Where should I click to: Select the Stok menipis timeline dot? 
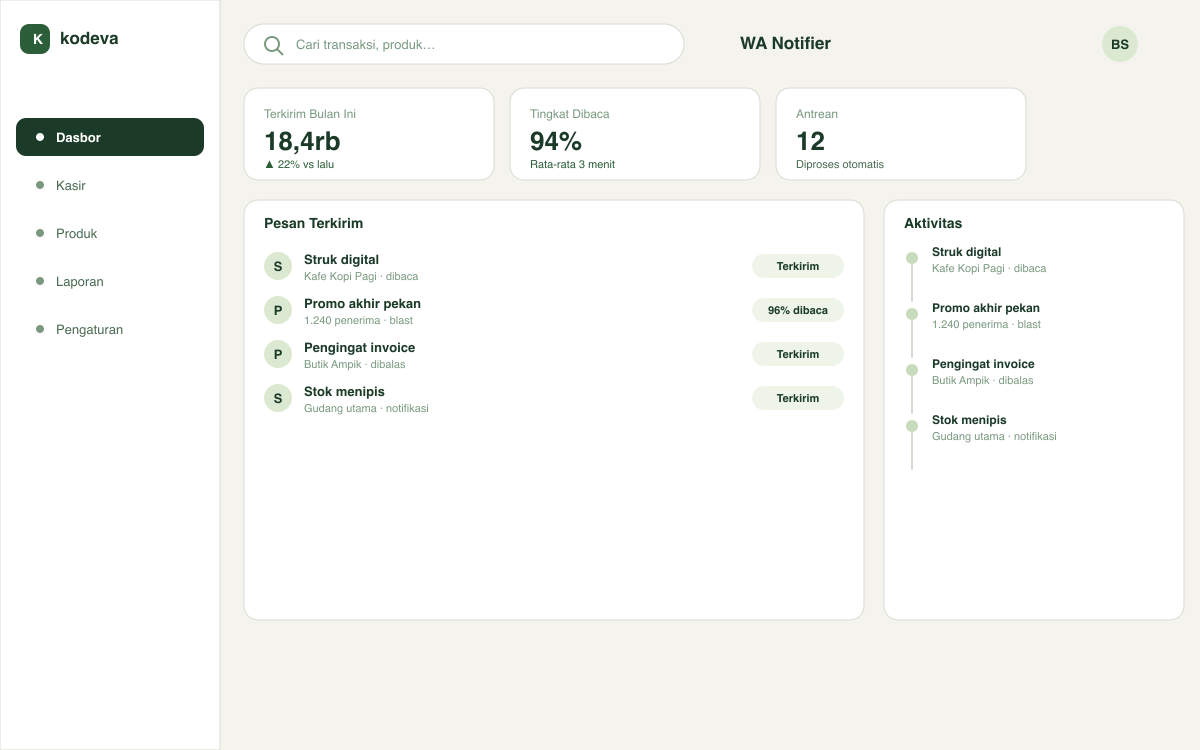912,426
